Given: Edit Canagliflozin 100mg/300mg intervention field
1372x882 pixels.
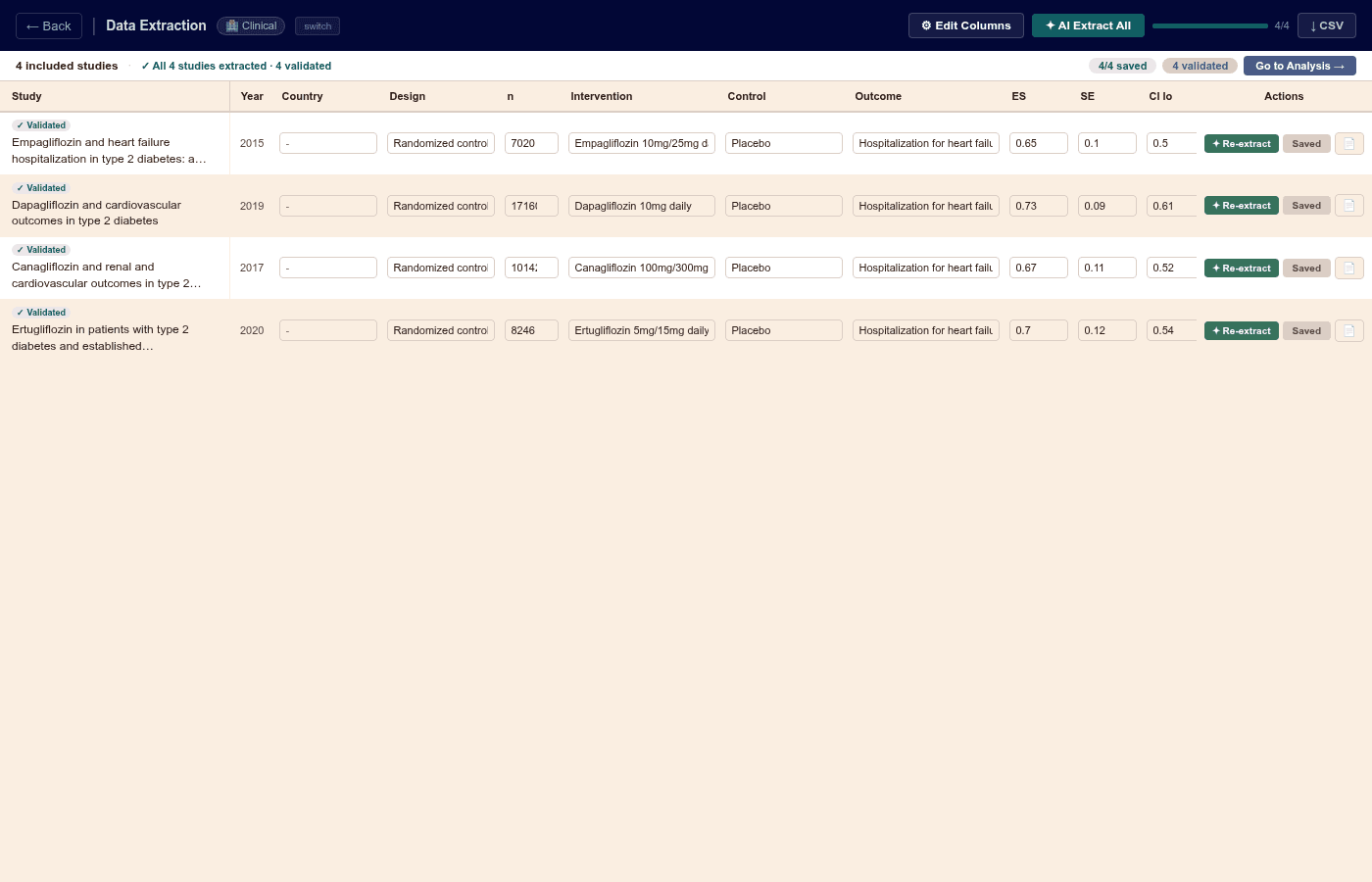Looking at the screenshot, I should pos(642,268).
